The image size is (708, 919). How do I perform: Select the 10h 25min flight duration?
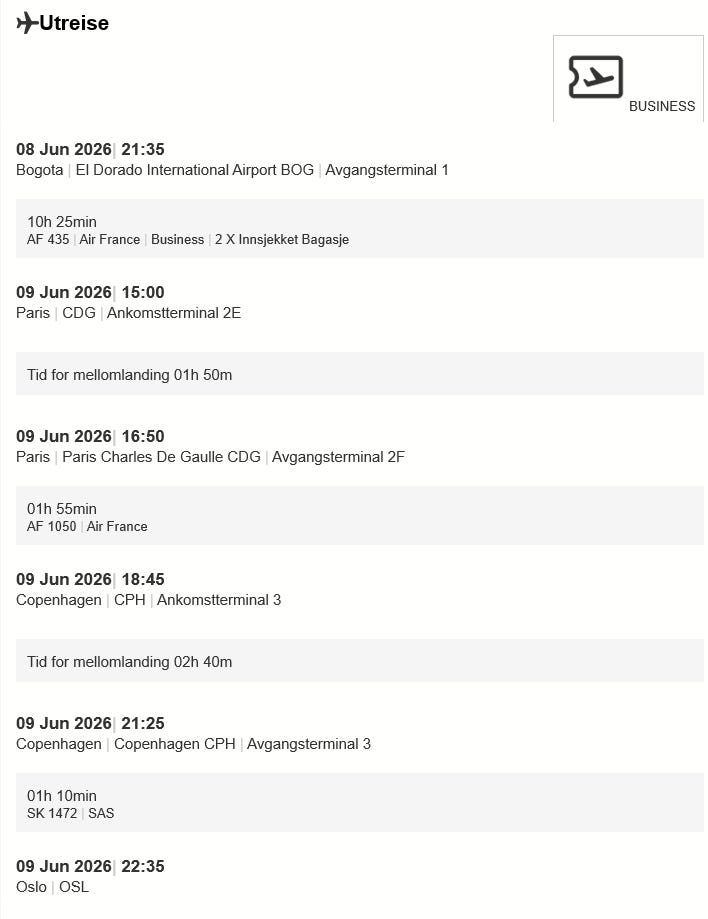[62, 222]
